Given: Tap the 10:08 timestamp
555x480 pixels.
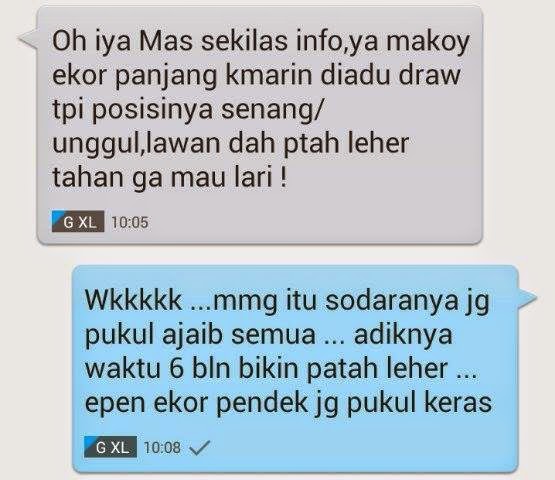Looking at the screenshot, I should [162, 447].
